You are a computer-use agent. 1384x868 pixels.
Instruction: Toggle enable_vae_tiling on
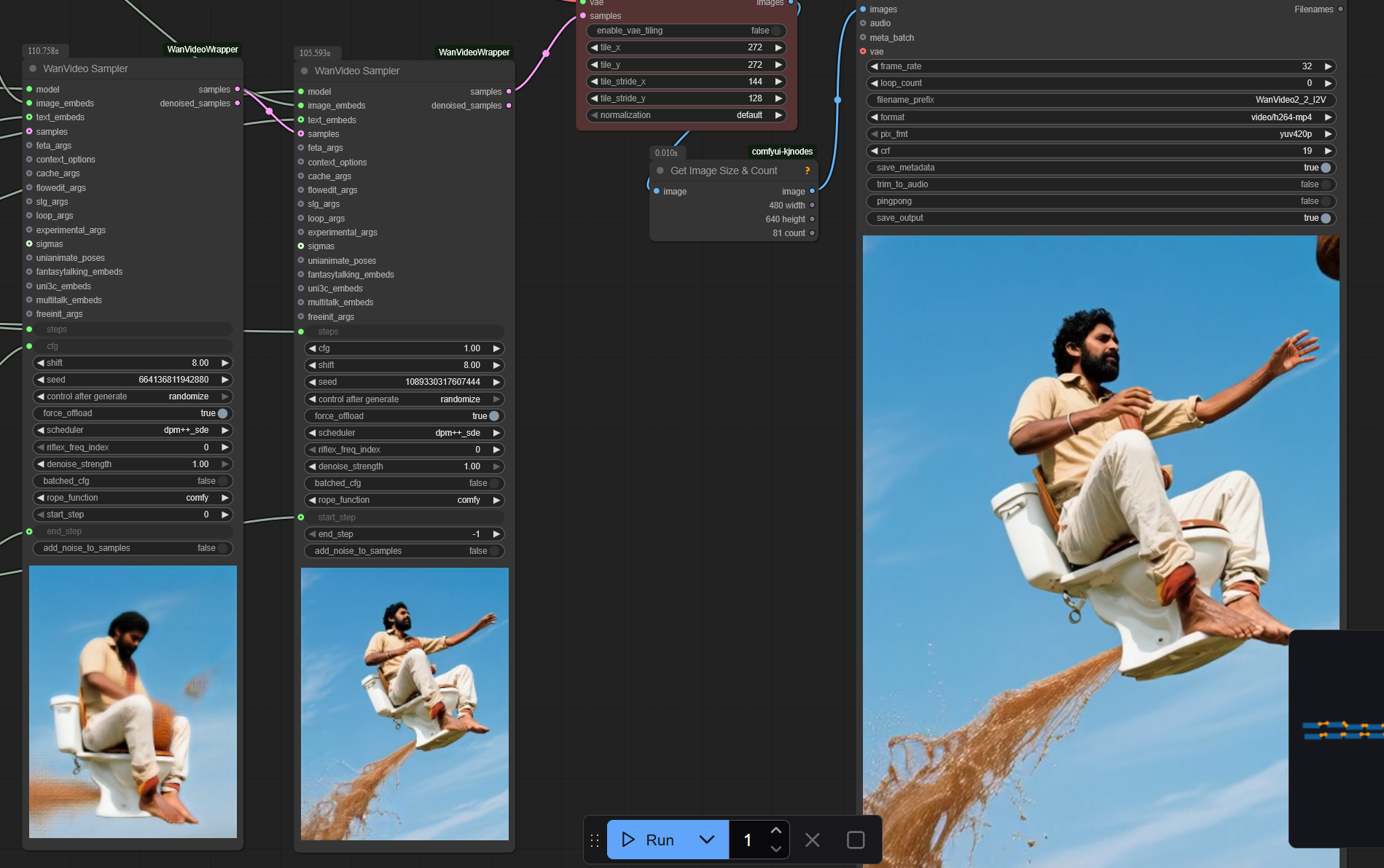tap(776, 31)
